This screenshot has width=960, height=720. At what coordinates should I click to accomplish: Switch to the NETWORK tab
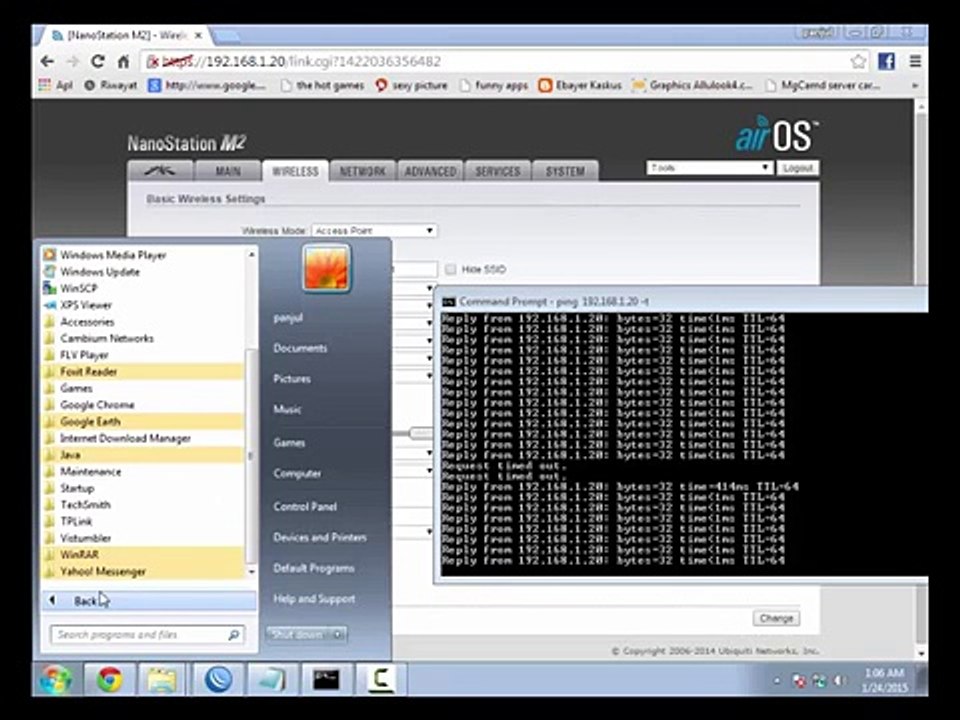(x=362, y=171)
